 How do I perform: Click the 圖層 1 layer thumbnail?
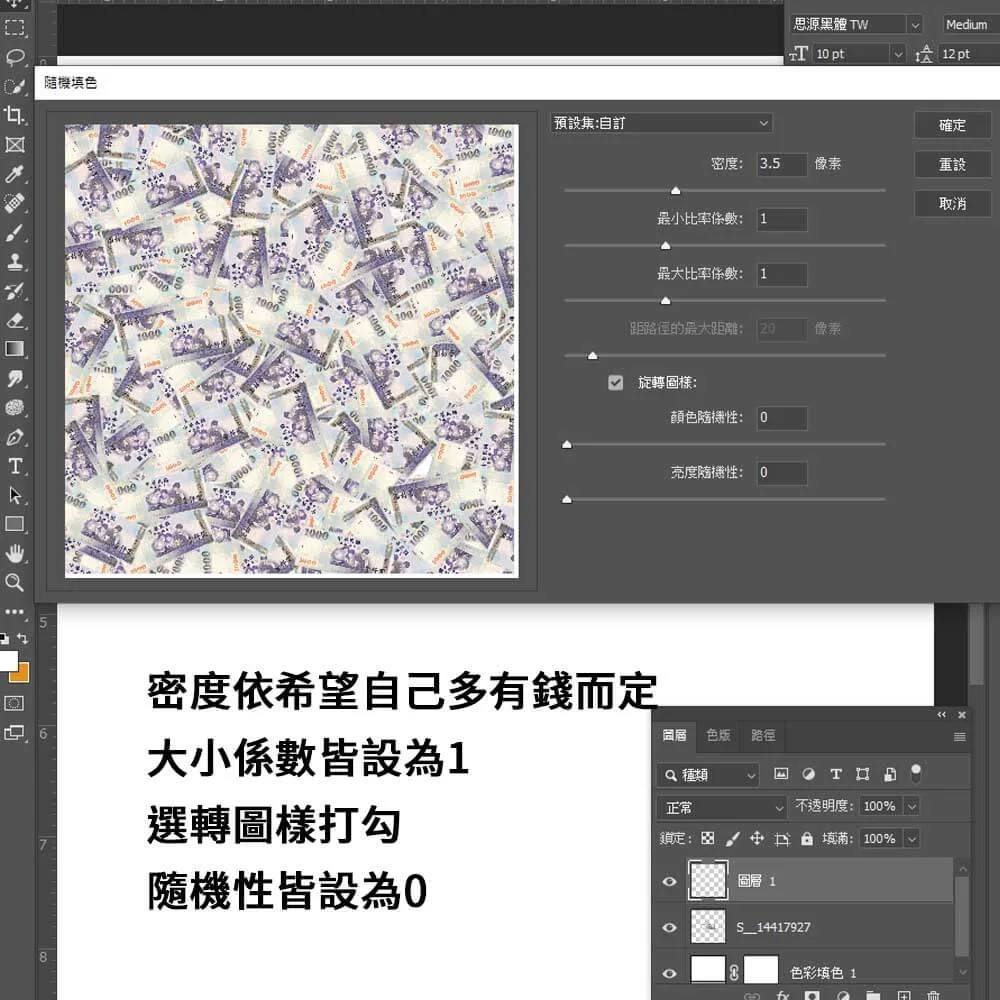[708, 881]
